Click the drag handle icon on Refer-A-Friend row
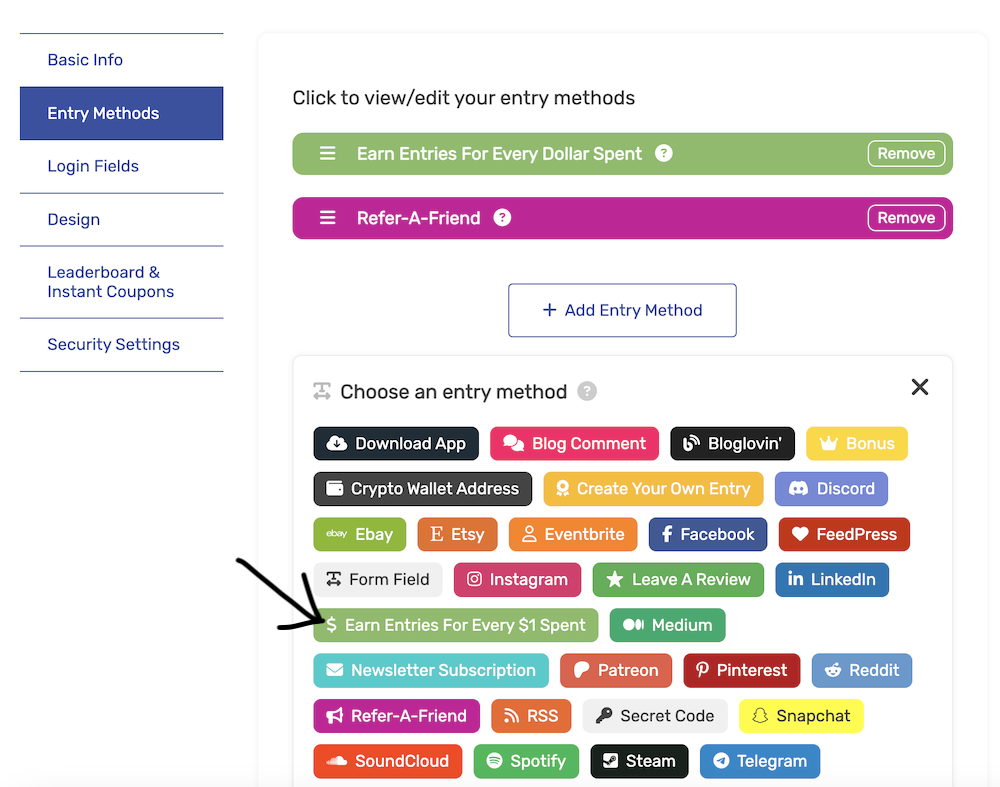This screenshot has width=1000, height=787. click(327, 218)
